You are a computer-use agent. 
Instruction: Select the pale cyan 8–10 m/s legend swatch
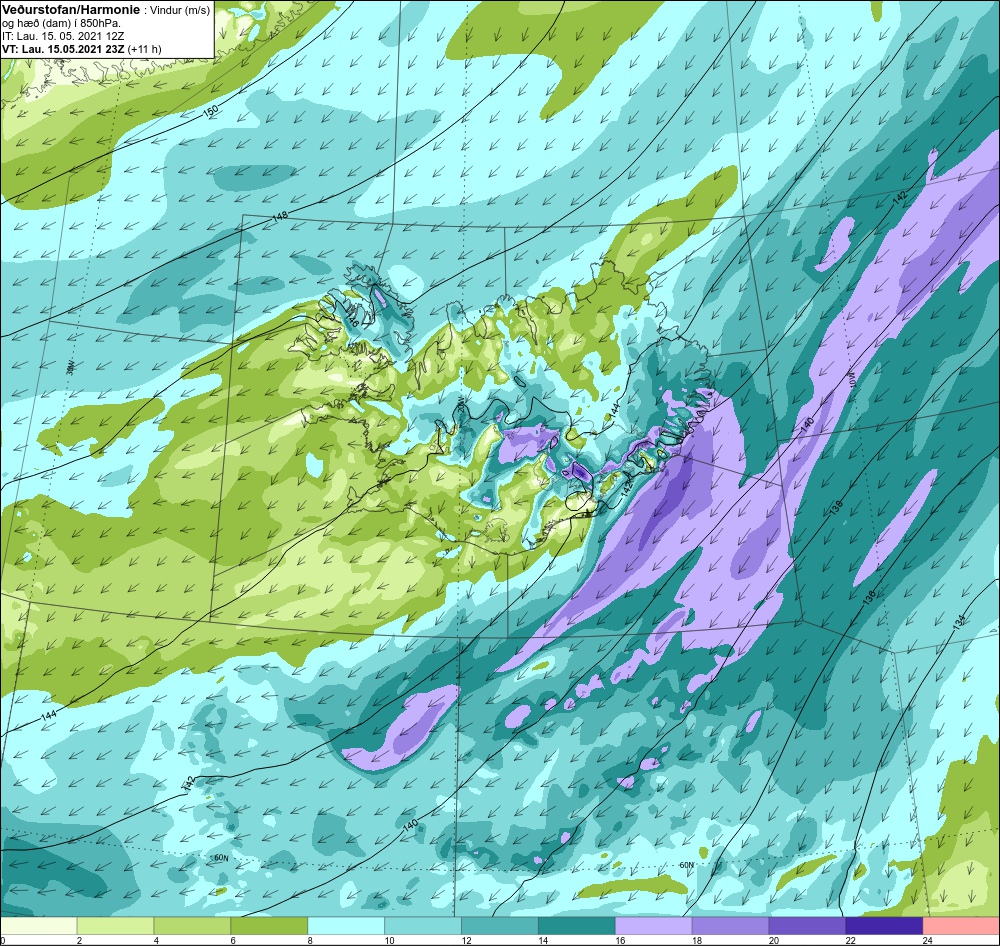tap(346, 925)
